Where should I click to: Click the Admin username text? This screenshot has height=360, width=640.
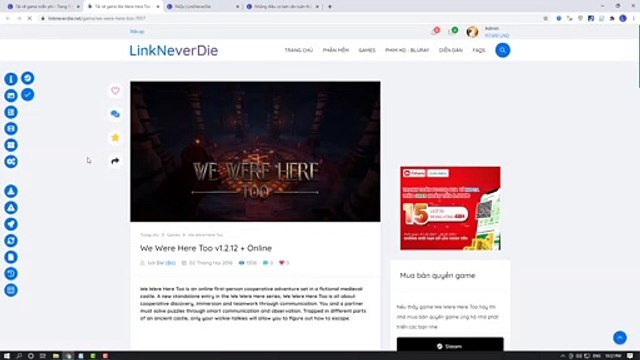[492, 28]
